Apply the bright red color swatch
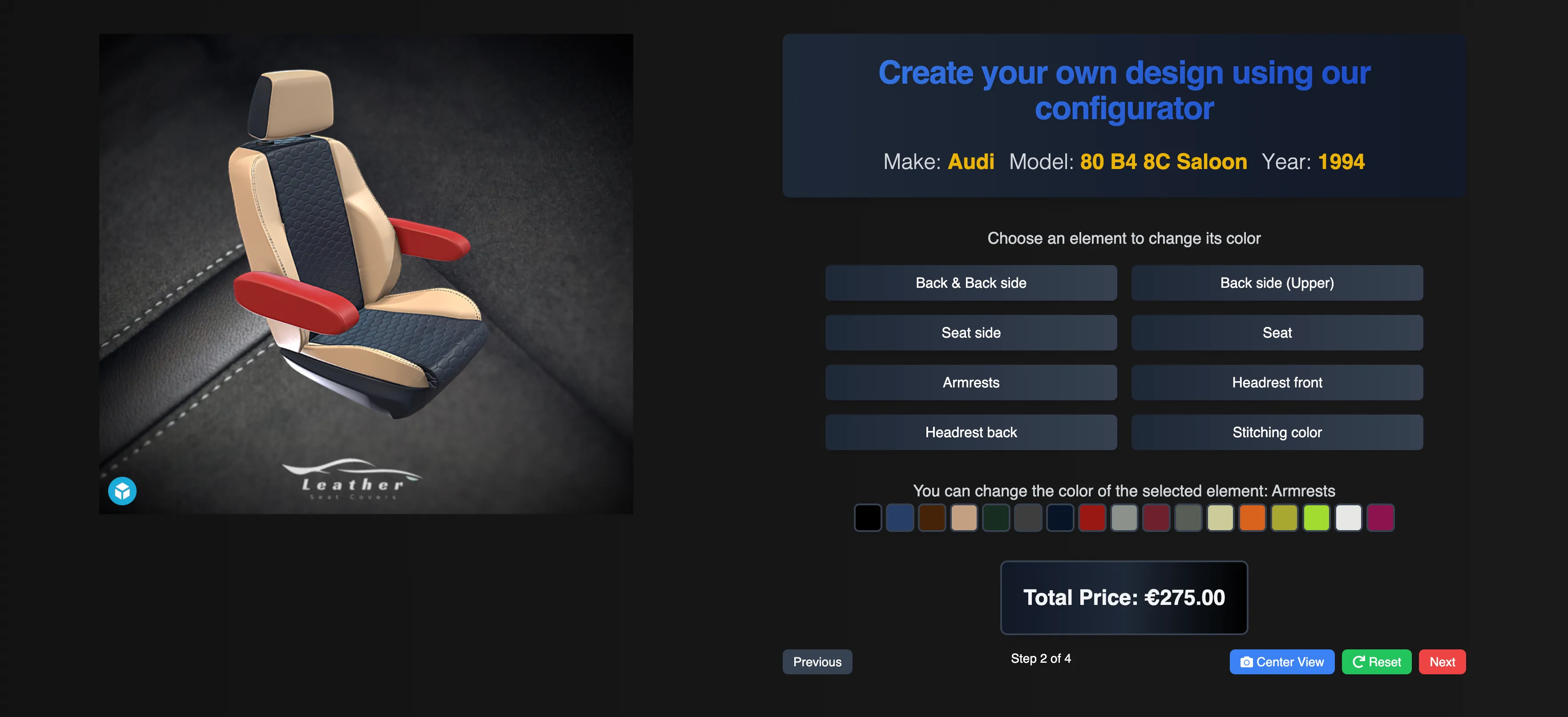The width and height of the screenshot is (1568, 717). (1091, 517)
